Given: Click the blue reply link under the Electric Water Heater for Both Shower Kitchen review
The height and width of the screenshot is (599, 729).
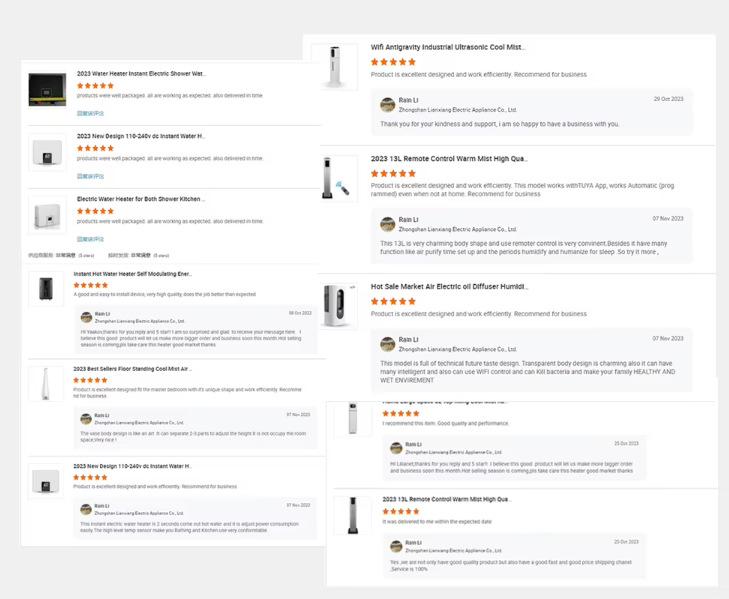Looking at the screenshot, I should (90, 239).
